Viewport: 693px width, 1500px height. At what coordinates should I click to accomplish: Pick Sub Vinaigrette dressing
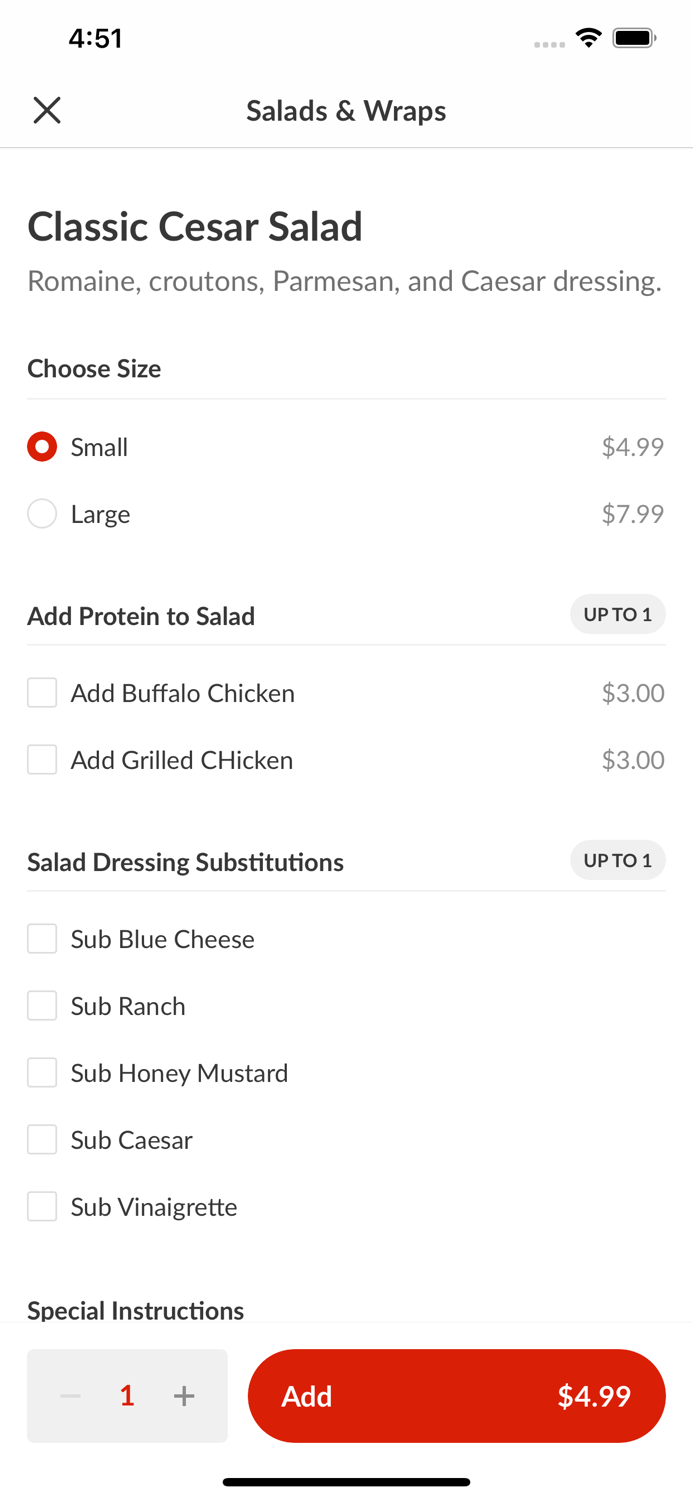coord(42,1207)
